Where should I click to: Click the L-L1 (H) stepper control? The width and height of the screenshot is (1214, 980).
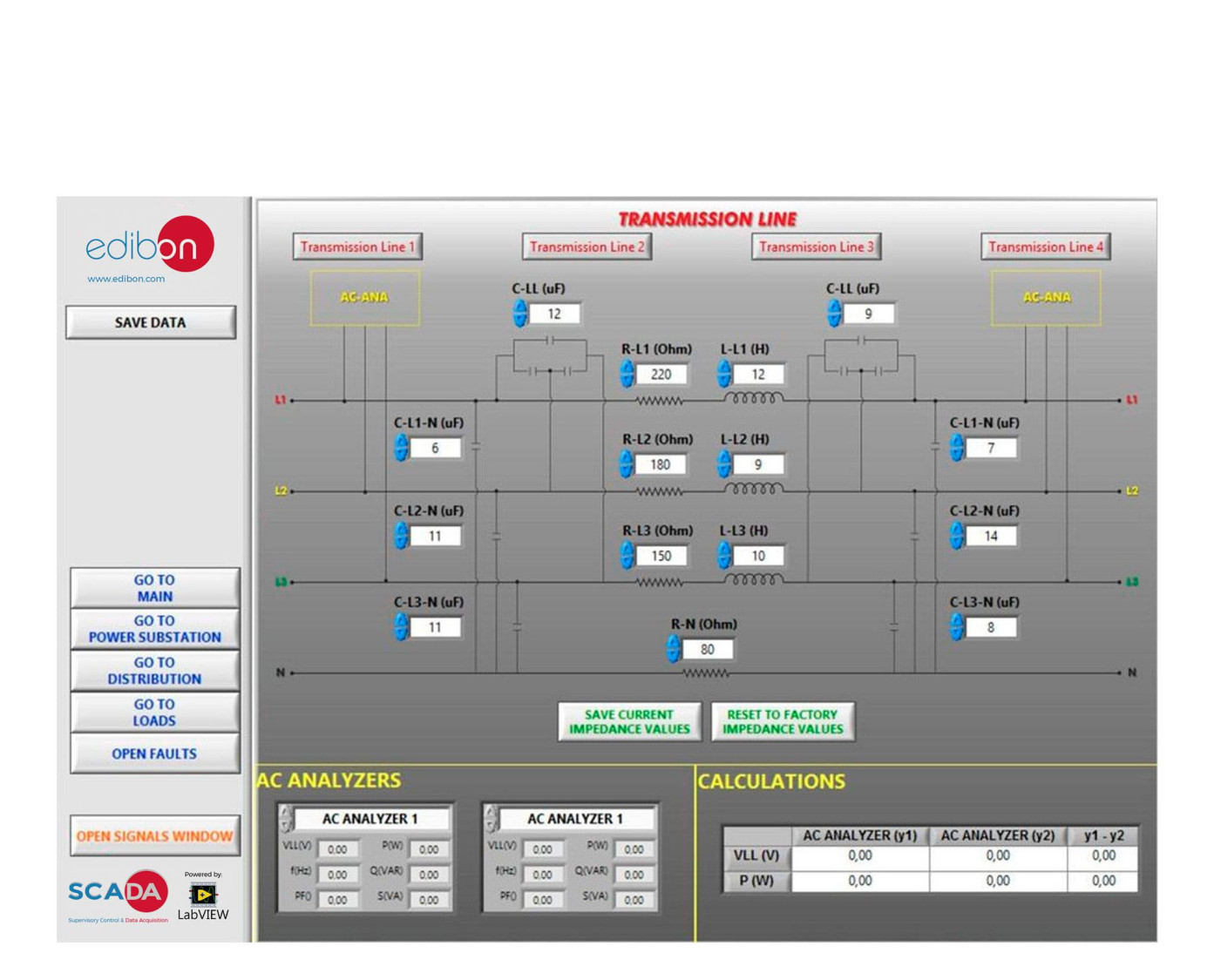tap(723, 375)
